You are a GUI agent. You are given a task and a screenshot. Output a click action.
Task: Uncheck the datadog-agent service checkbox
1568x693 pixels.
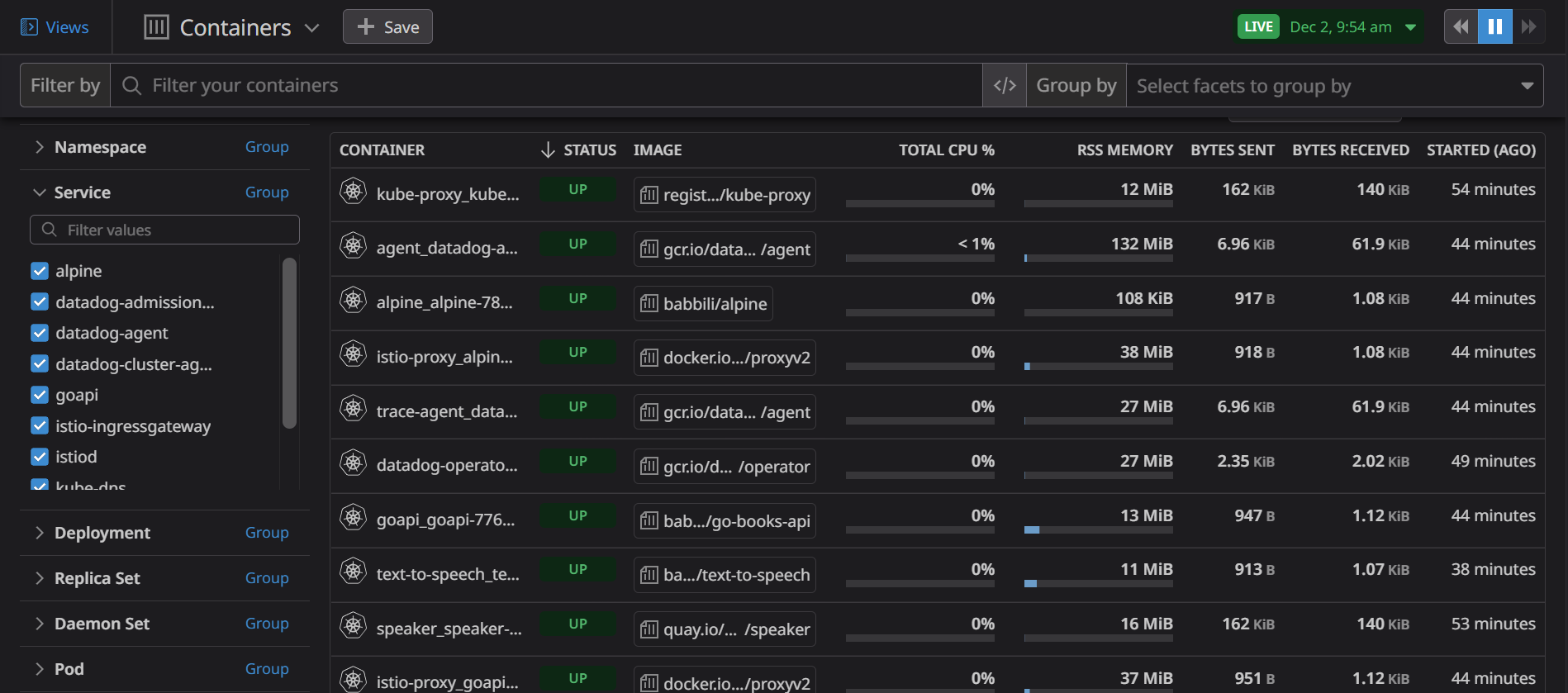[x=40, y=333]
